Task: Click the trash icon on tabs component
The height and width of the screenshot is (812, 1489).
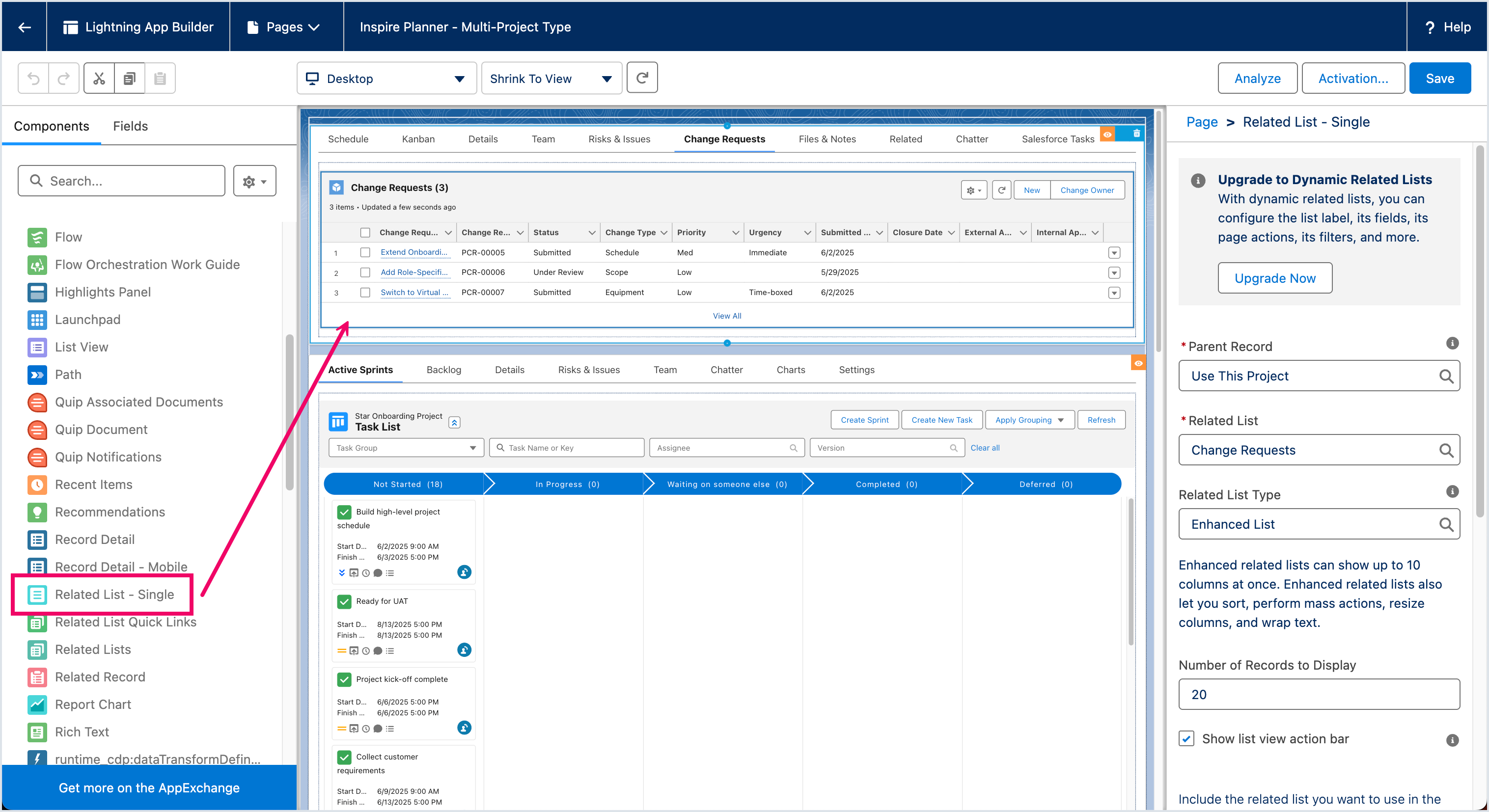Action: coord(1136,134)
